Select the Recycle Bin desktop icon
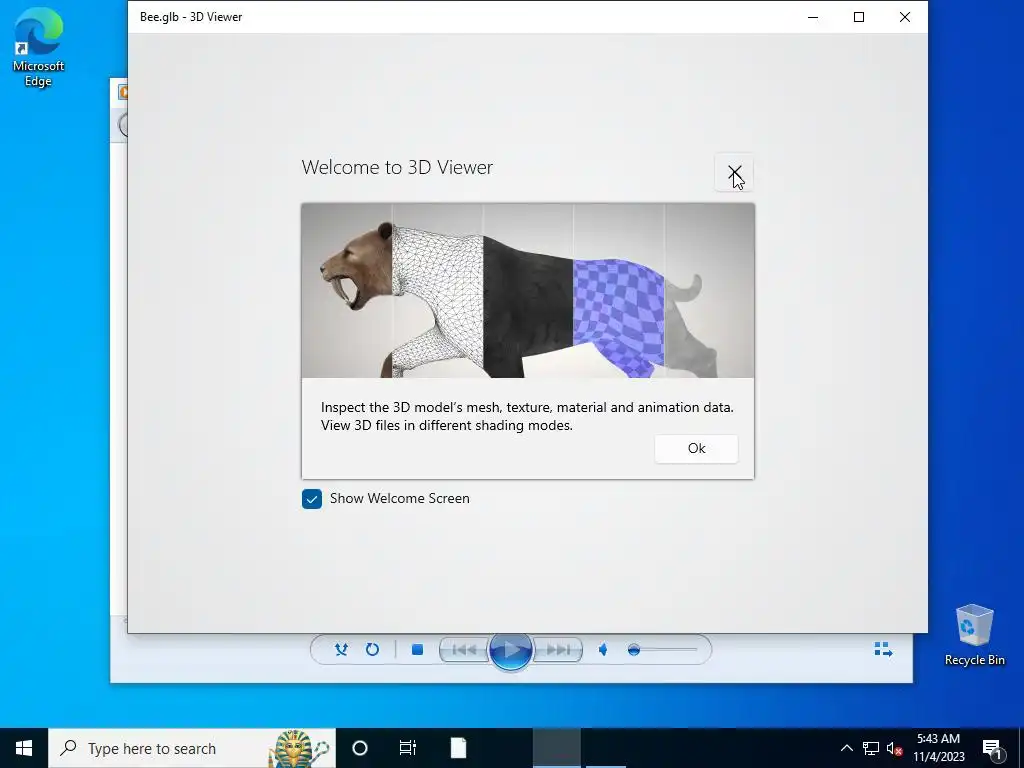The image size is (1024, 768). click(974, 635)
